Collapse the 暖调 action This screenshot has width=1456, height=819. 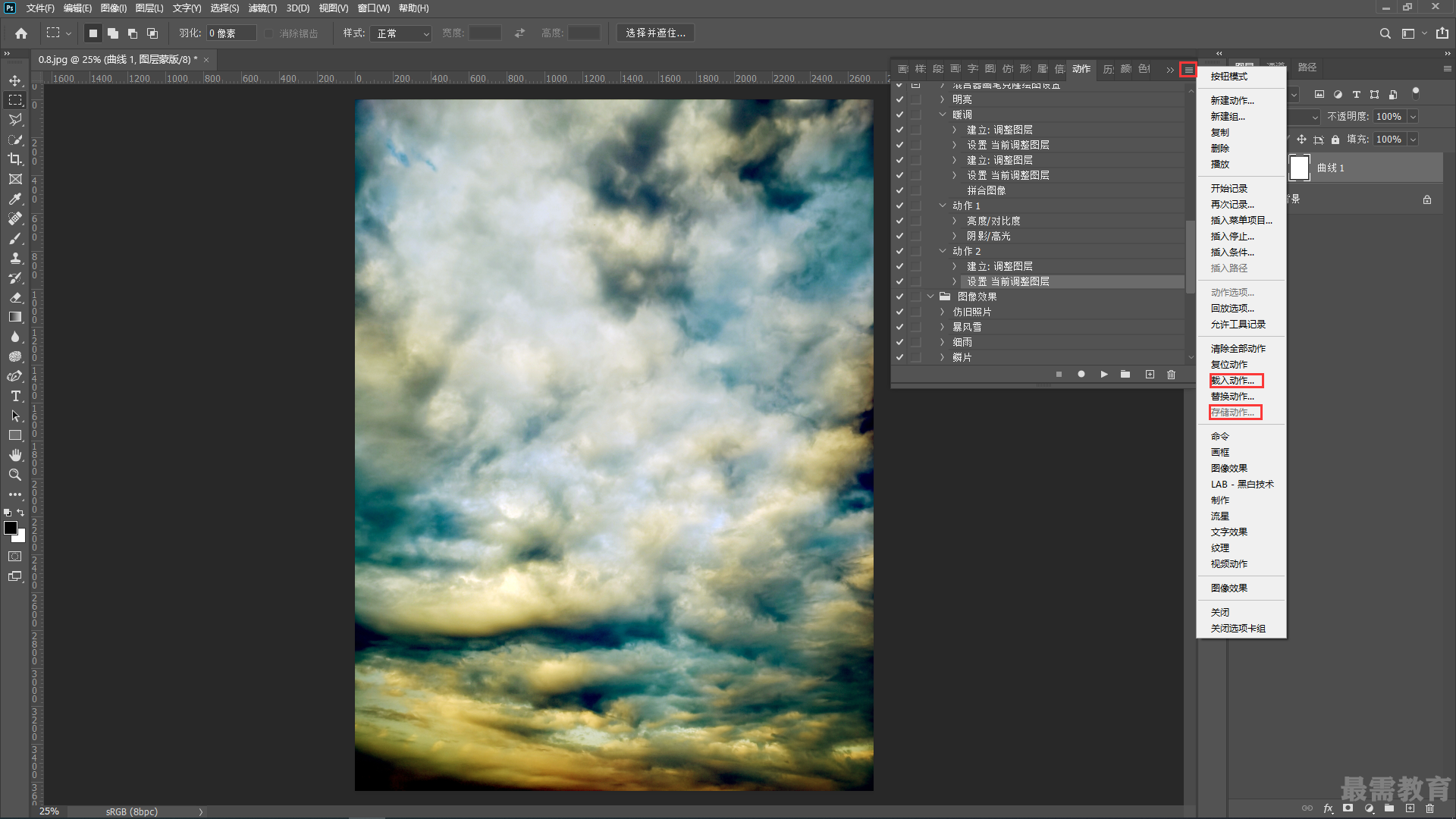[x=943, y=115]
